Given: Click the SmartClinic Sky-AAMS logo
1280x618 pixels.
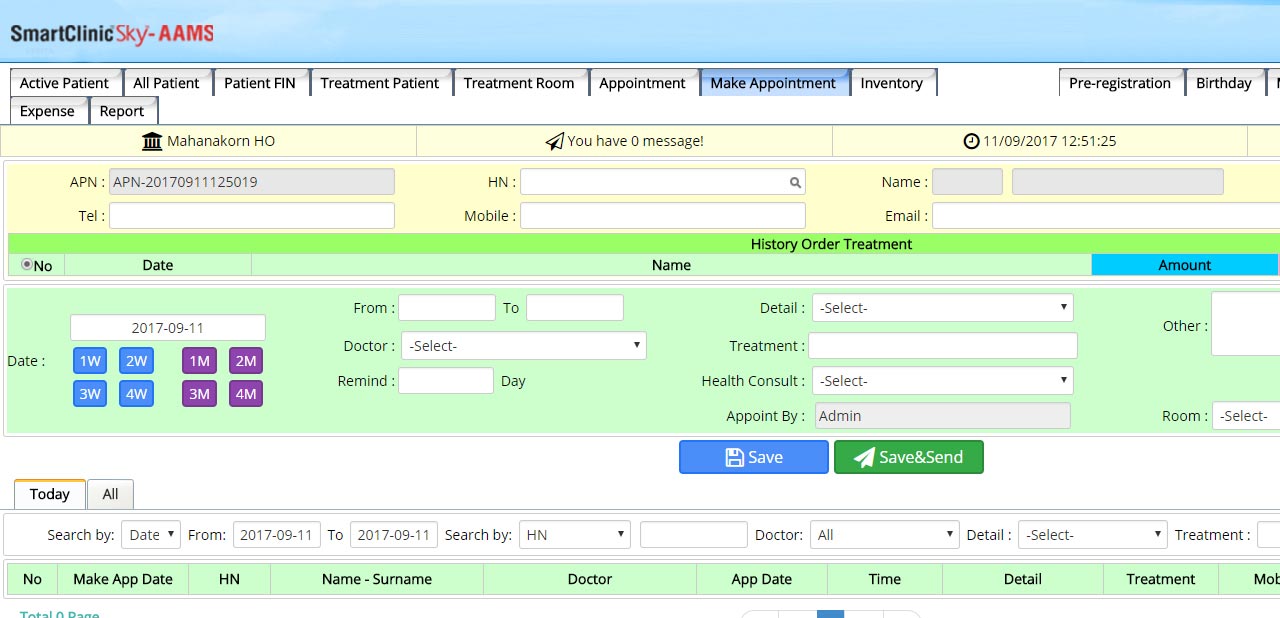Looking at the screenshot, I should click(x=112, y=34).
